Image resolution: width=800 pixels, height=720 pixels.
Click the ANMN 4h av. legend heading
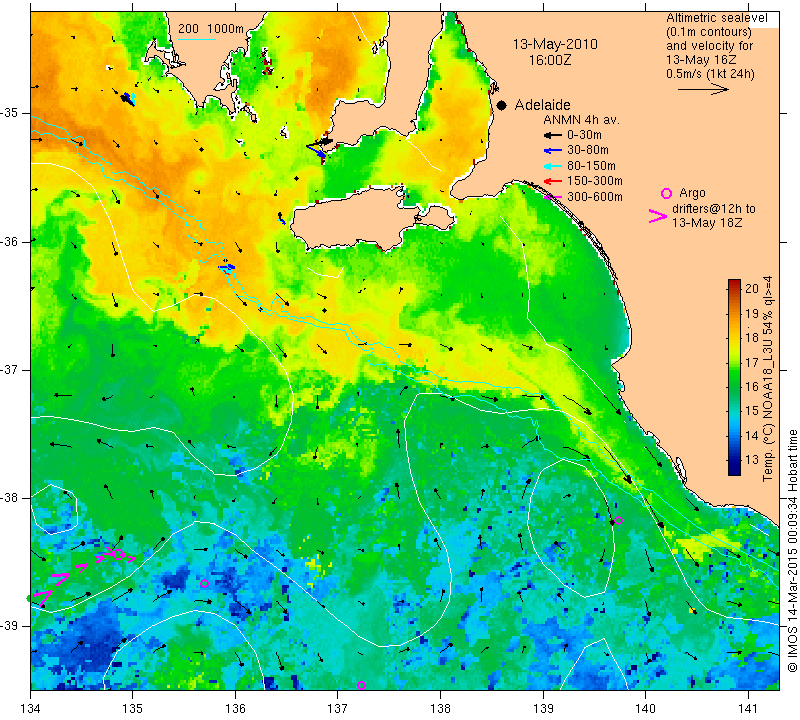click(x=581, y=120)
